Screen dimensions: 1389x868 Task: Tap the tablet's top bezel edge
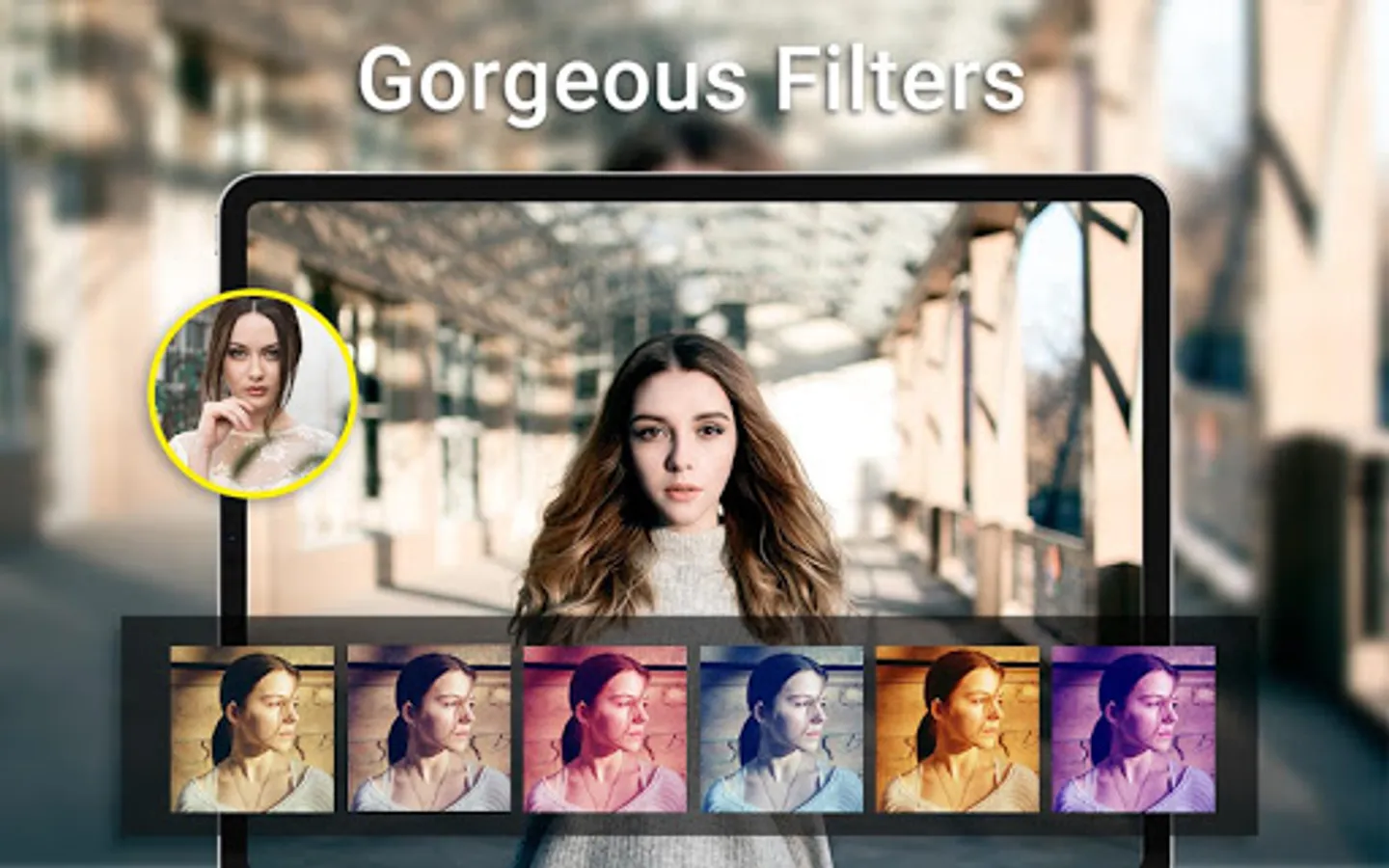pyautogui.click(x=693, y=185)
